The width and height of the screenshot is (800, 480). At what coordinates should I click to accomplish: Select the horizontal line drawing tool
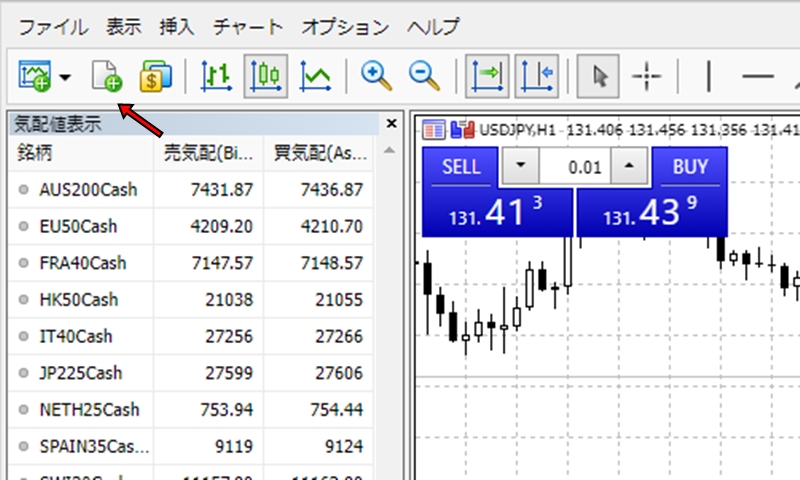point(758,77)
